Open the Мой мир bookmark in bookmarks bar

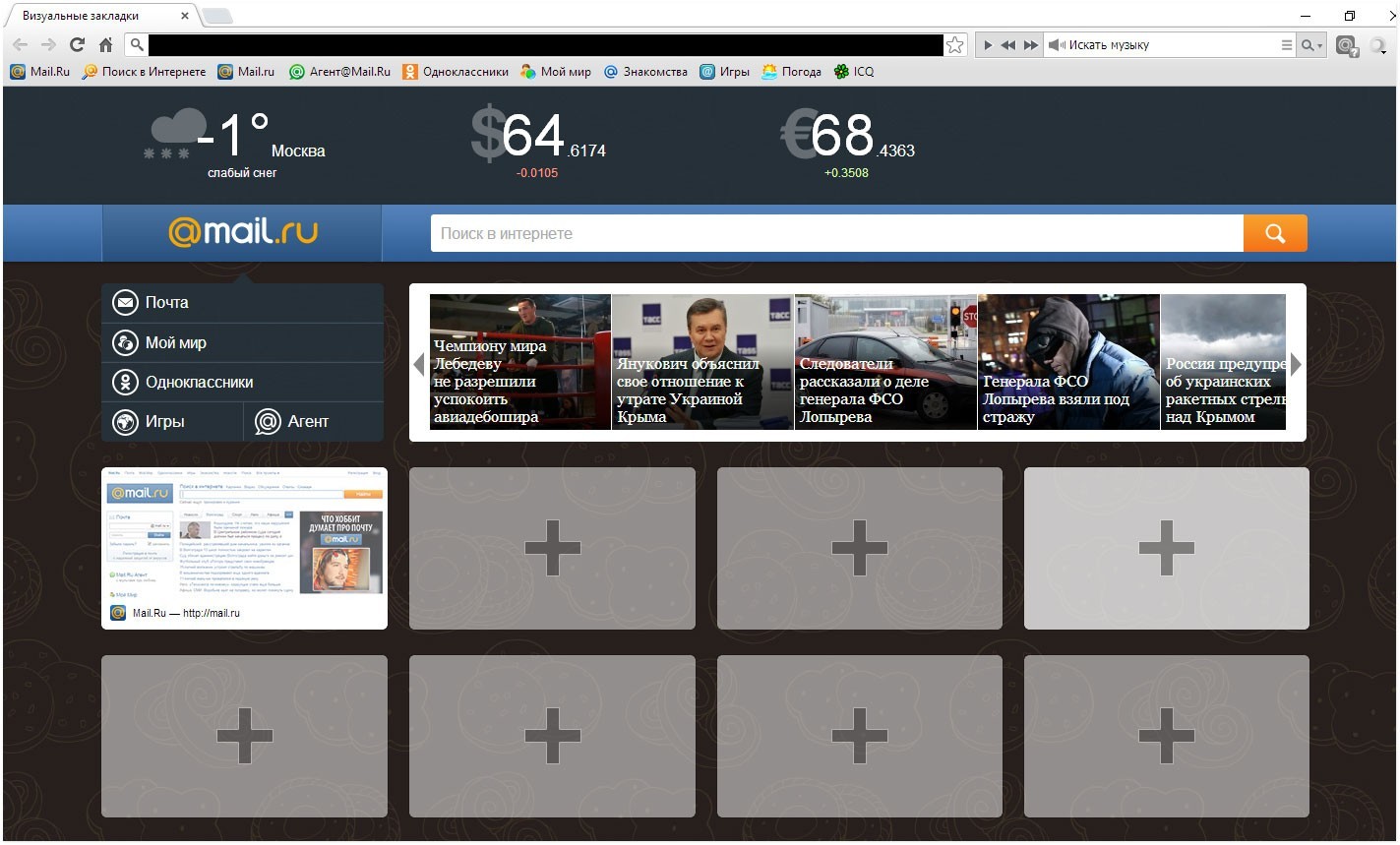(556, 72)
